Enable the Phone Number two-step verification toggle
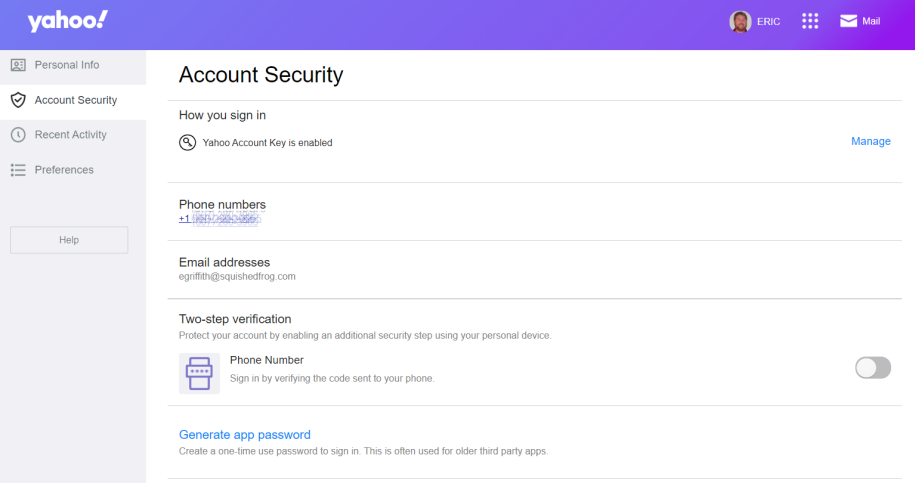This screenshot has height=483, width=915. 873,368
